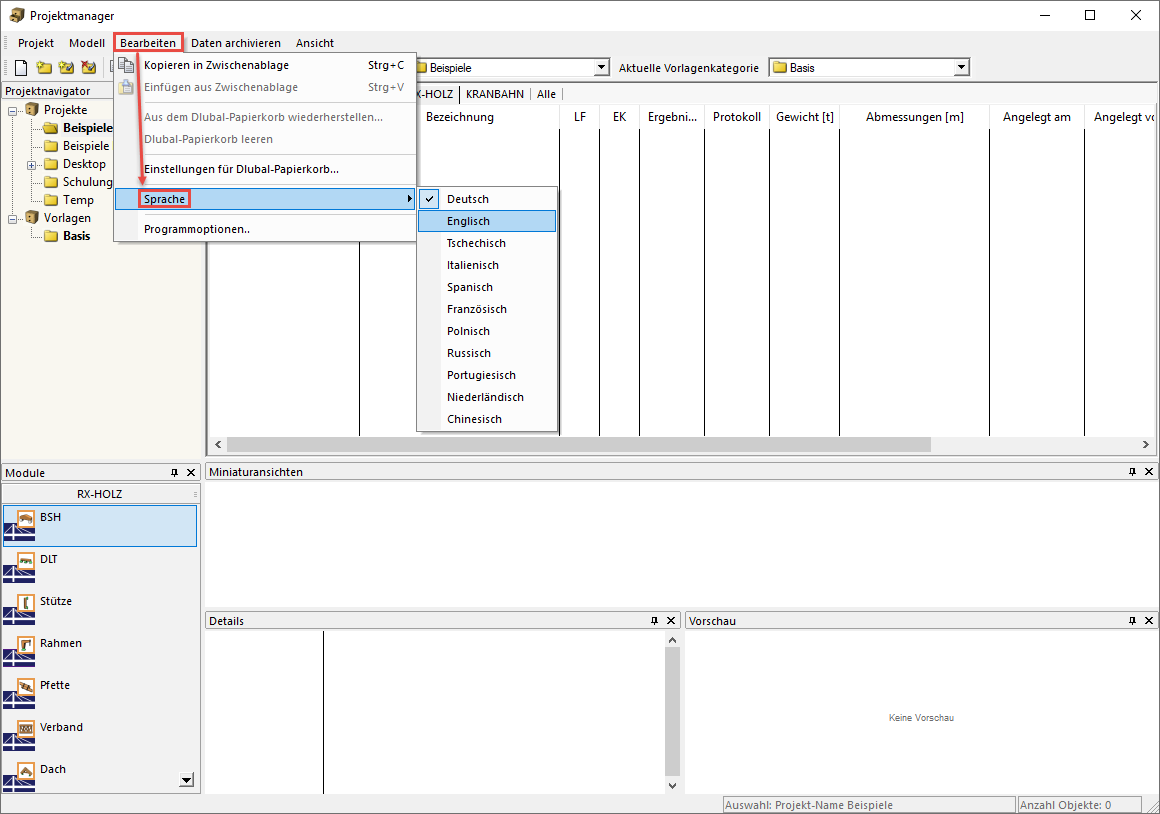This screenshot has height=814, width=1160.
Task: Open Programmoptionen menu entry
Action: point(266,229)
